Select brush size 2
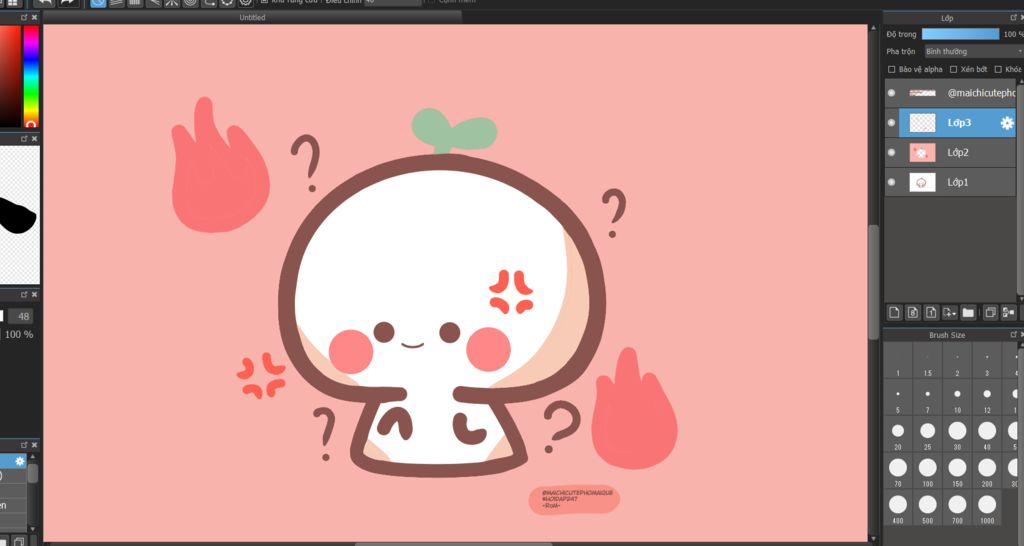Screen dimensions: 1024x546 [x=957, y=361]
